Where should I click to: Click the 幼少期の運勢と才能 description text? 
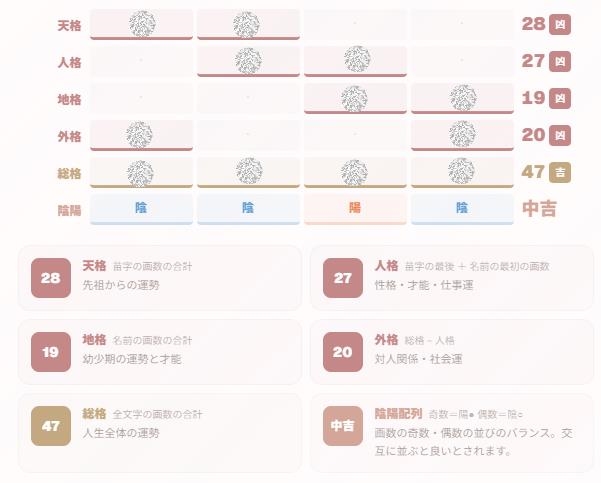pos(132,359)
